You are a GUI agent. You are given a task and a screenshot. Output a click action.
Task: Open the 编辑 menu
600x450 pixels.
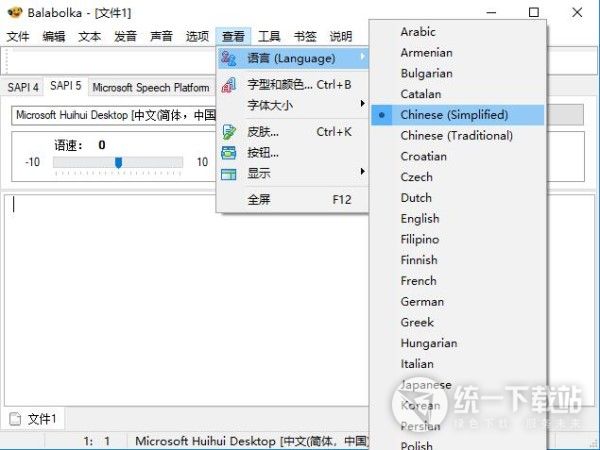[x=54, y=36]
